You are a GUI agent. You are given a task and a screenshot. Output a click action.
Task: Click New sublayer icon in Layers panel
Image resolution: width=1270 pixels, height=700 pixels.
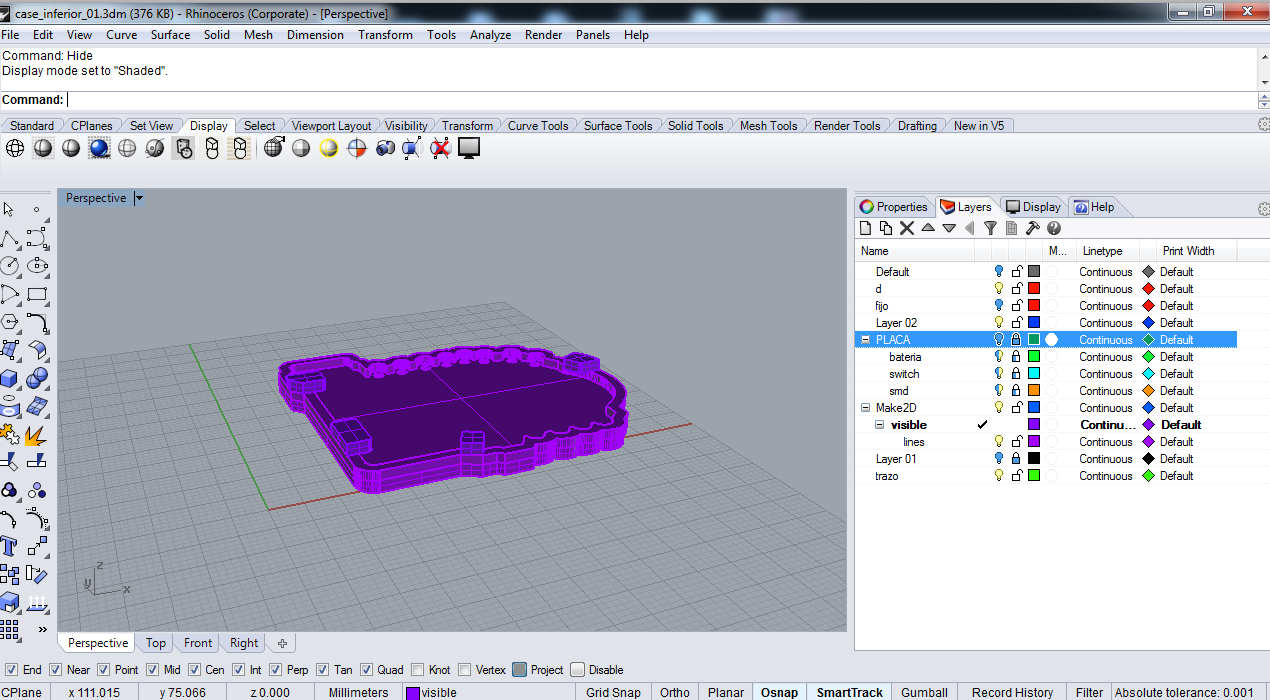[886, 228]
